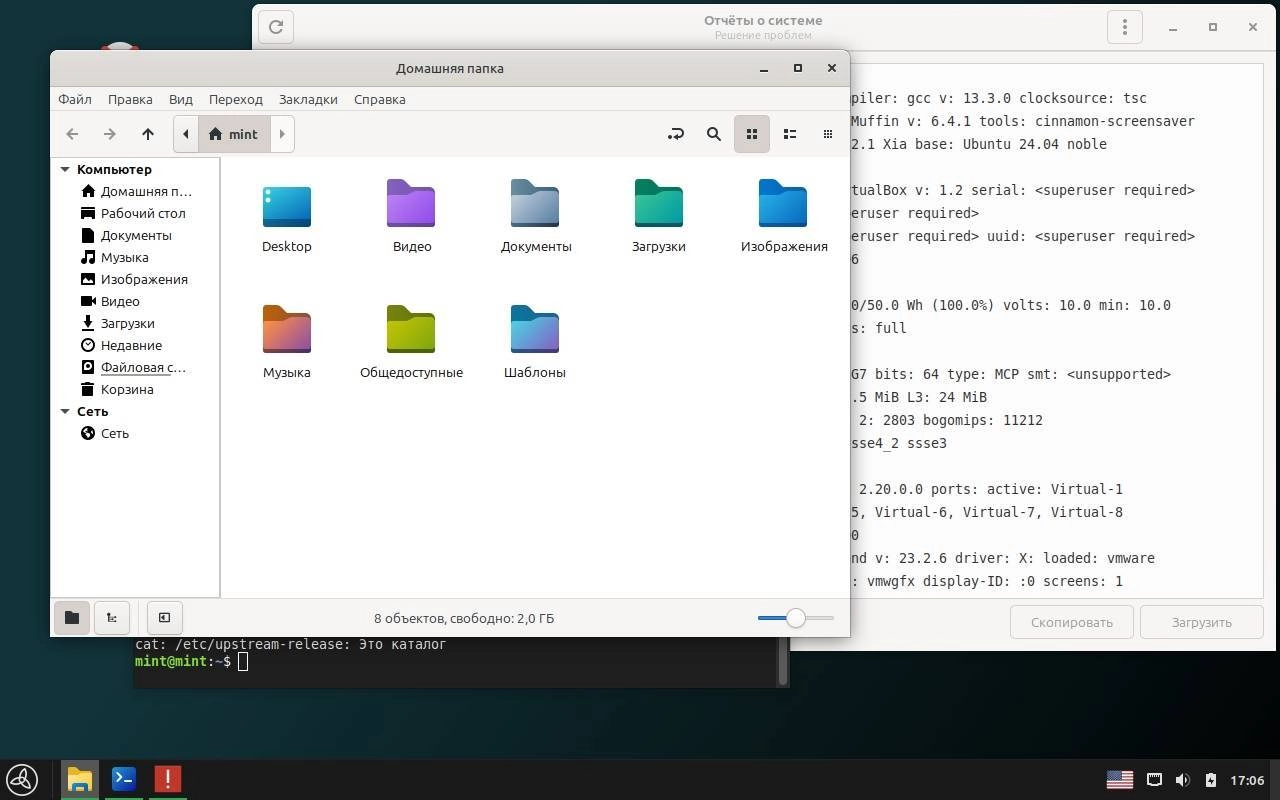Select the Шаблоны folder icon
The width and height of the screenshot is (1280, 800).
[535, 329]
